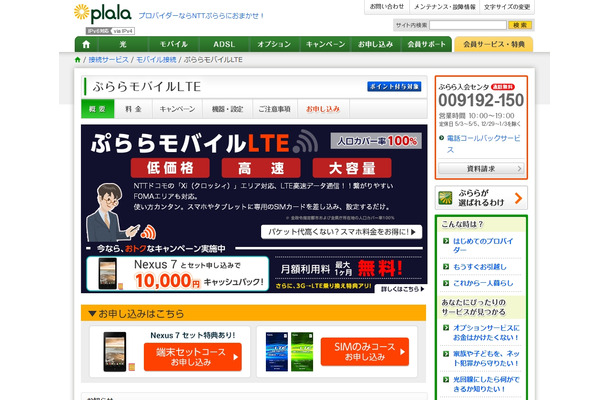Go to home via green house icon in nav bar
Image resolution: width=610 pixels, height=400 pixels.
click(x=86, y=44)
